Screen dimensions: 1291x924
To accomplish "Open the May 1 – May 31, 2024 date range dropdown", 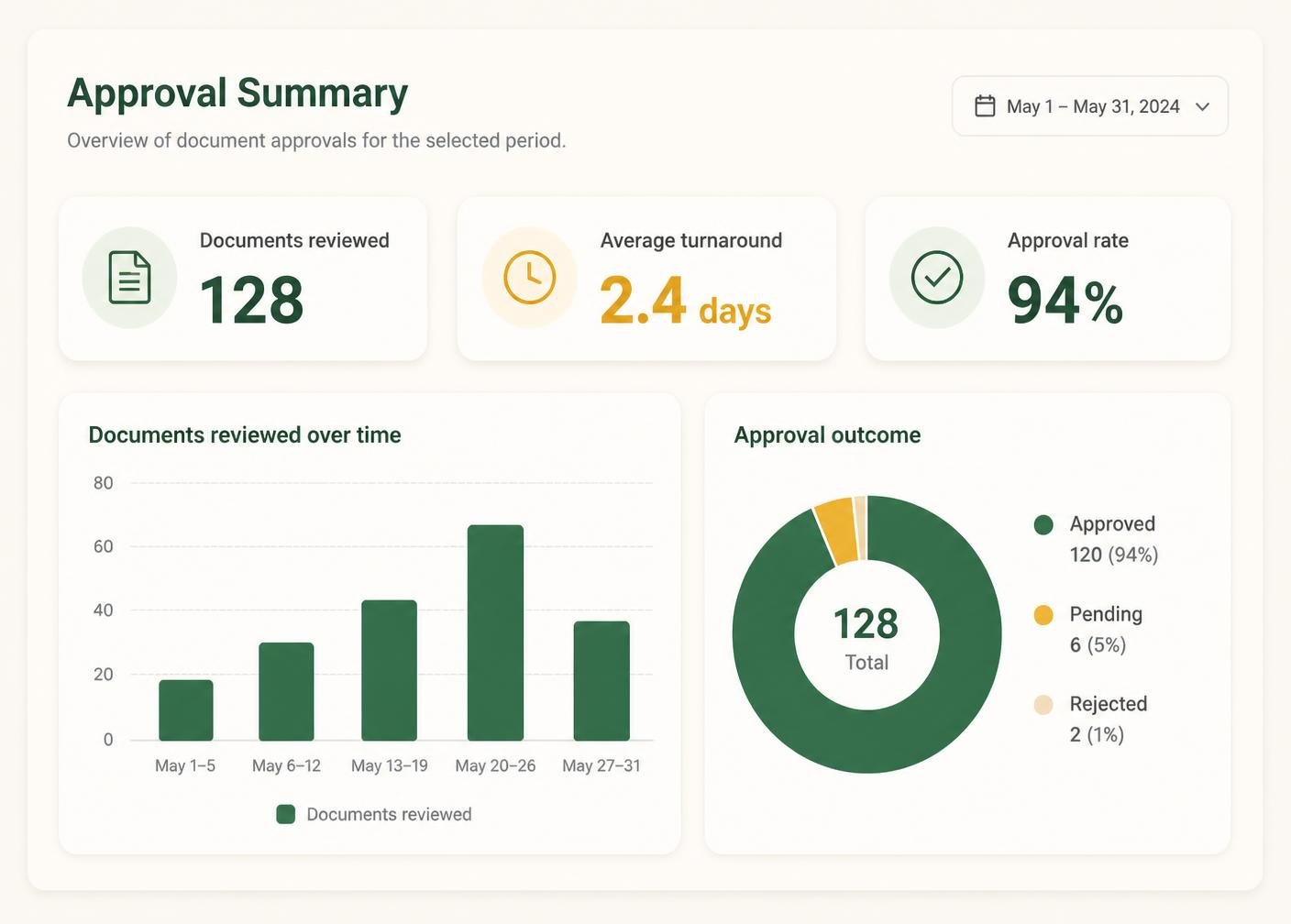I will click(x=1090, y=106).
